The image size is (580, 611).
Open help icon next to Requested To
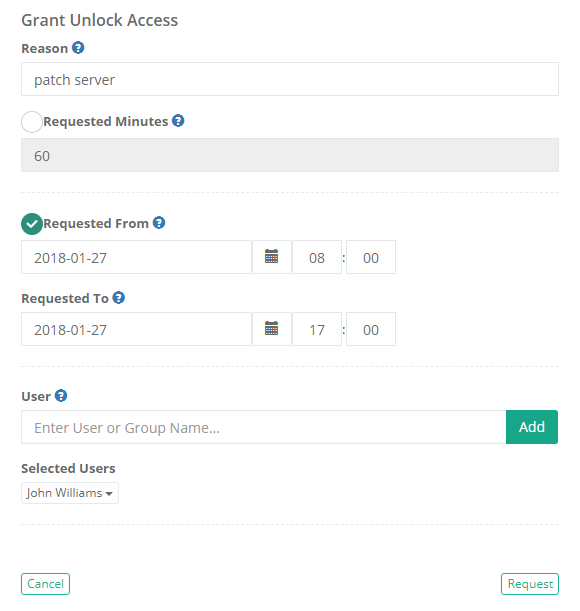point(118,297)
